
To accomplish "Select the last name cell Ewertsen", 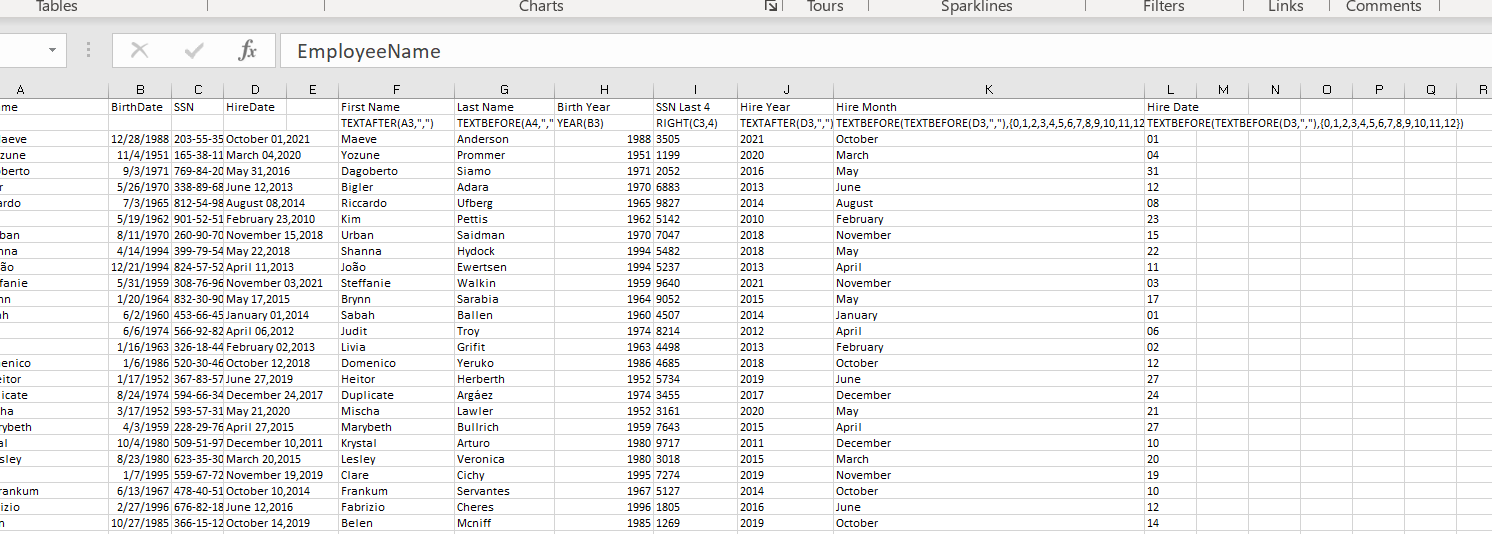I will pos(505,267).
